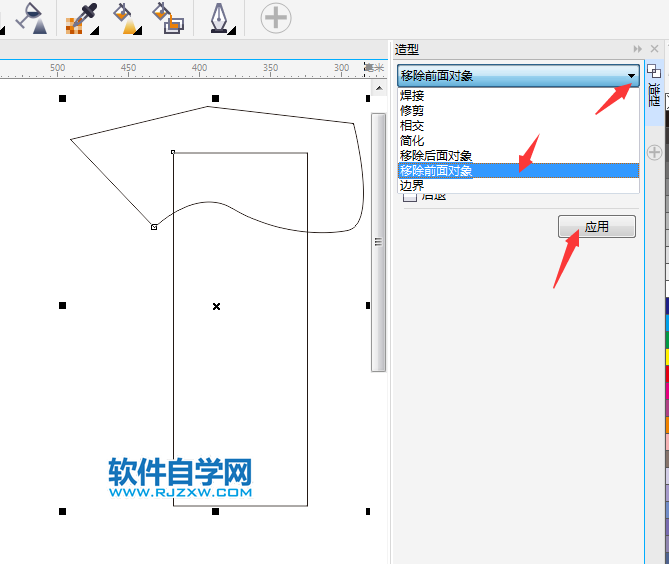Select the Transparency tool (wine glass icon)

(x=32, y=18)
